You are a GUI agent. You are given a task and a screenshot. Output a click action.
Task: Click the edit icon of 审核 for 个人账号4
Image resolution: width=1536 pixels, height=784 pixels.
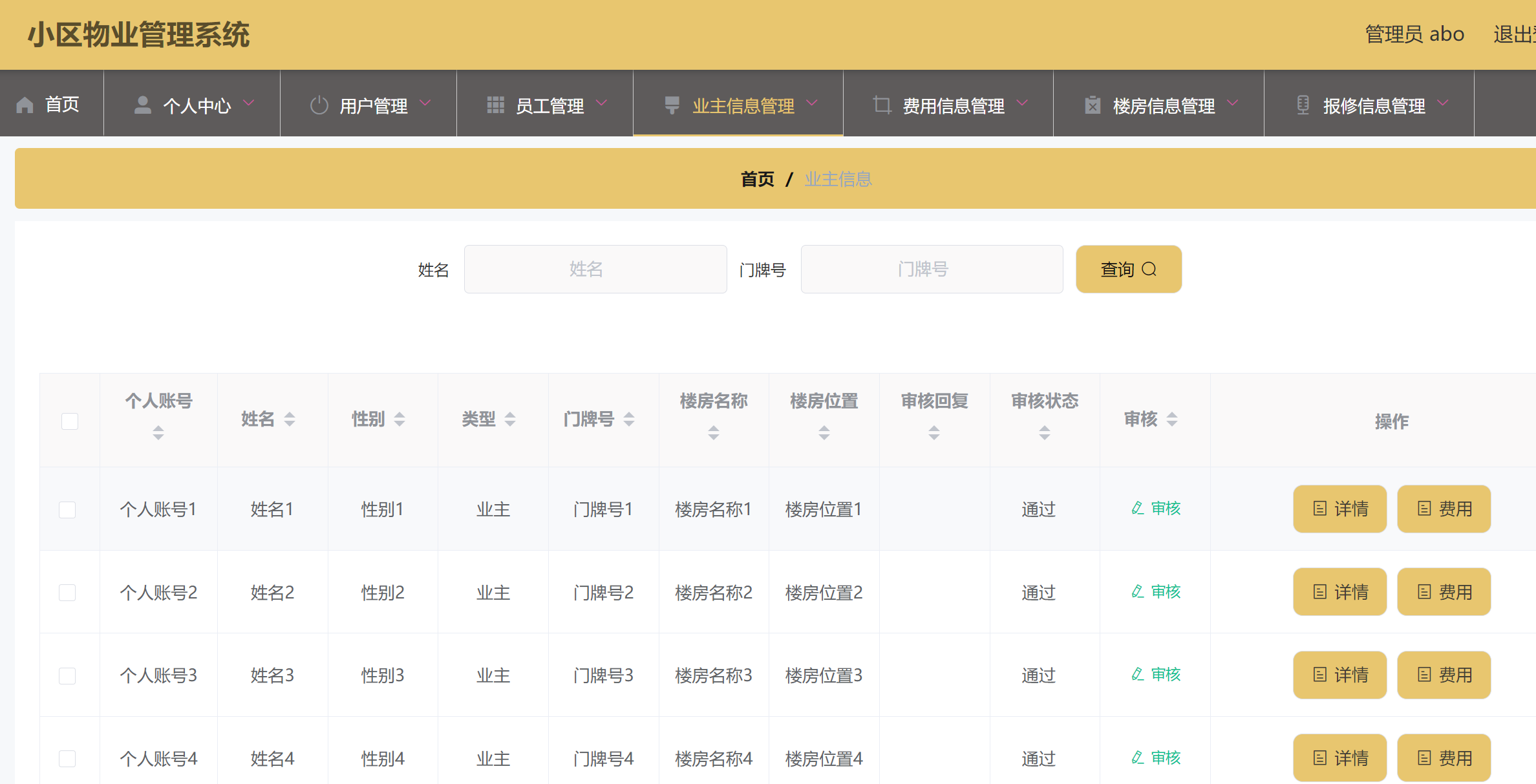[x=1138, y=758]
